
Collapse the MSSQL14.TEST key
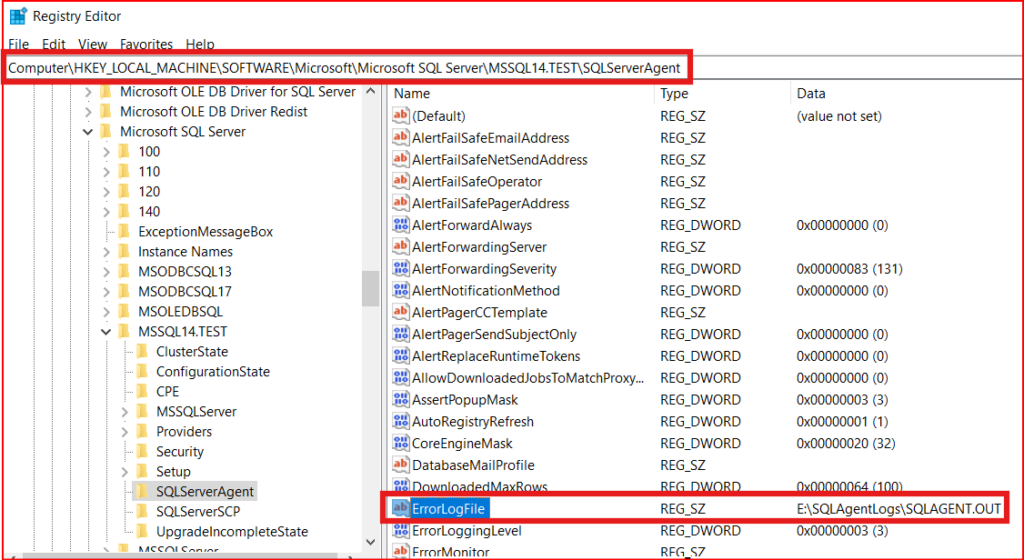click(106, 332)
